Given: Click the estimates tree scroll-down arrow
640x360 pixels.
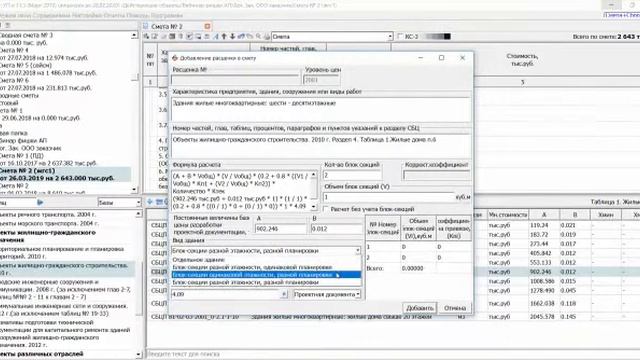Looking at the screenshot, I should [134, 189].
